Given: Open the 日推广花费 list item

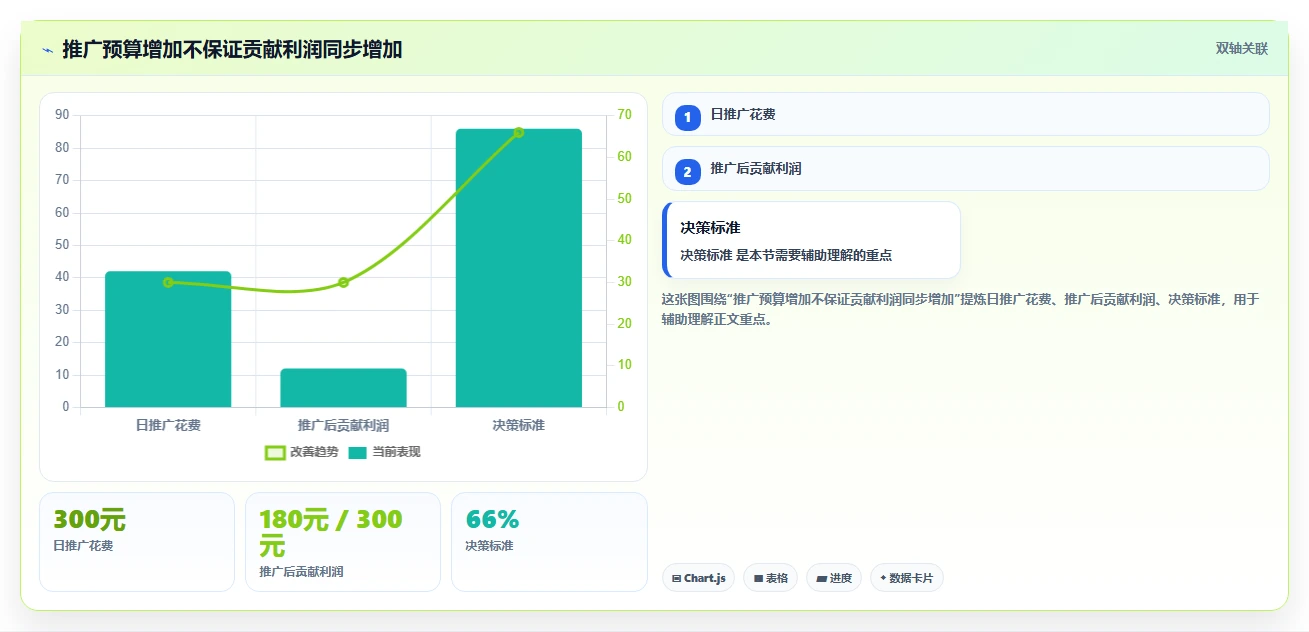Looking at the screenshot, I should 966,114.
